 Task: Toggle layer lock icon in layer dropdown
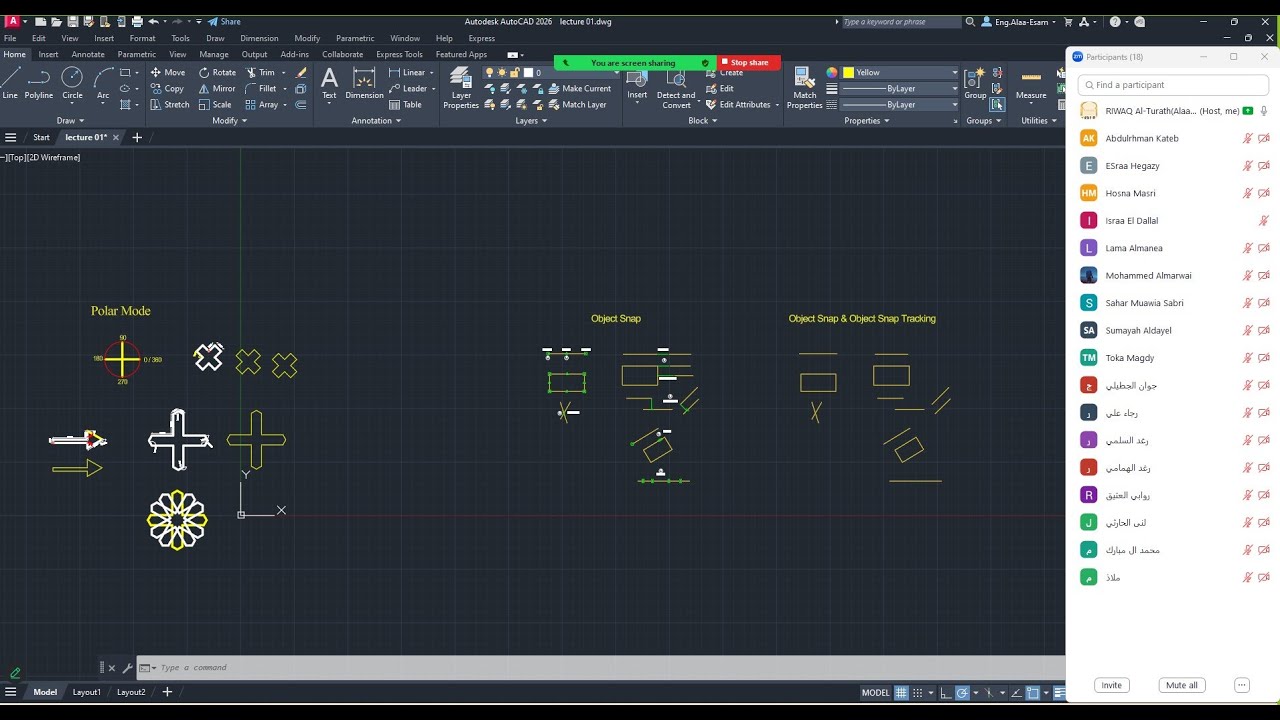click(514, 72)
